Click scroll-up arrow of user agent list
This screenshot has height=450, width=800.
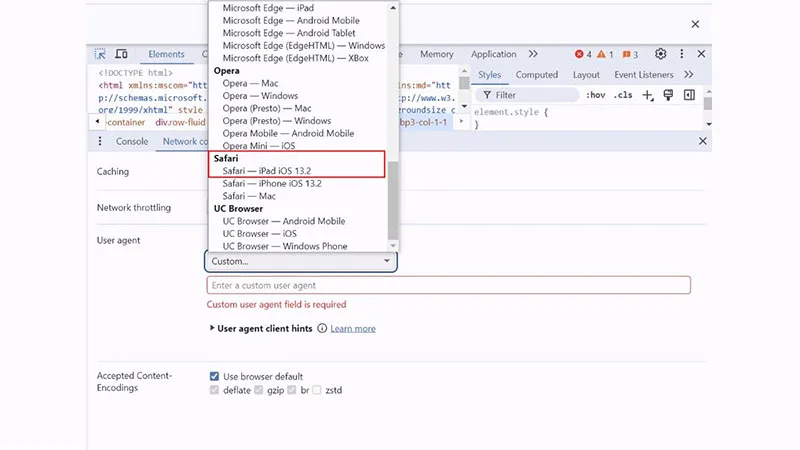[393, 8]
